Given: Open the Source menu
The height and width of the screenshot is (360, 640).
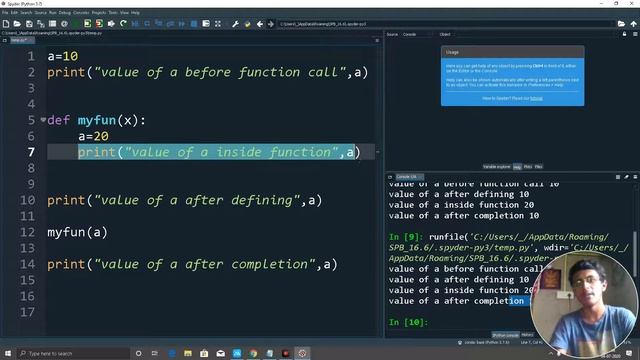Looking at the screenshot, I should pos(40,13).
